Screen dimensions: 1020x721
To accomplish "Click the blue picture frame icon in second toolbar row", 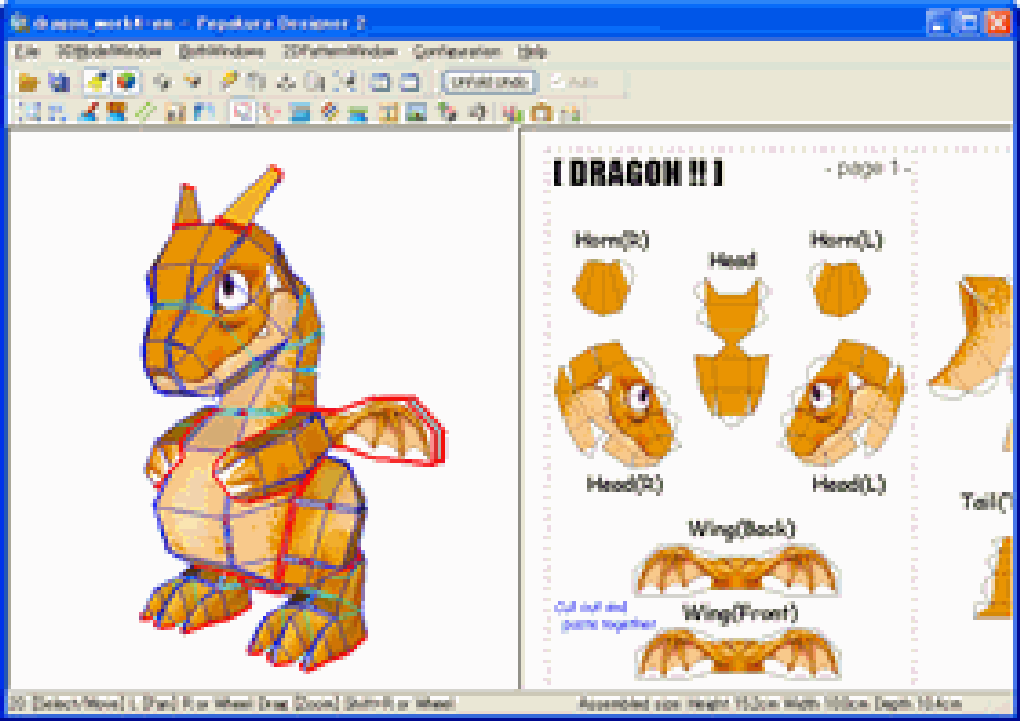I will [x=299, y=113].
